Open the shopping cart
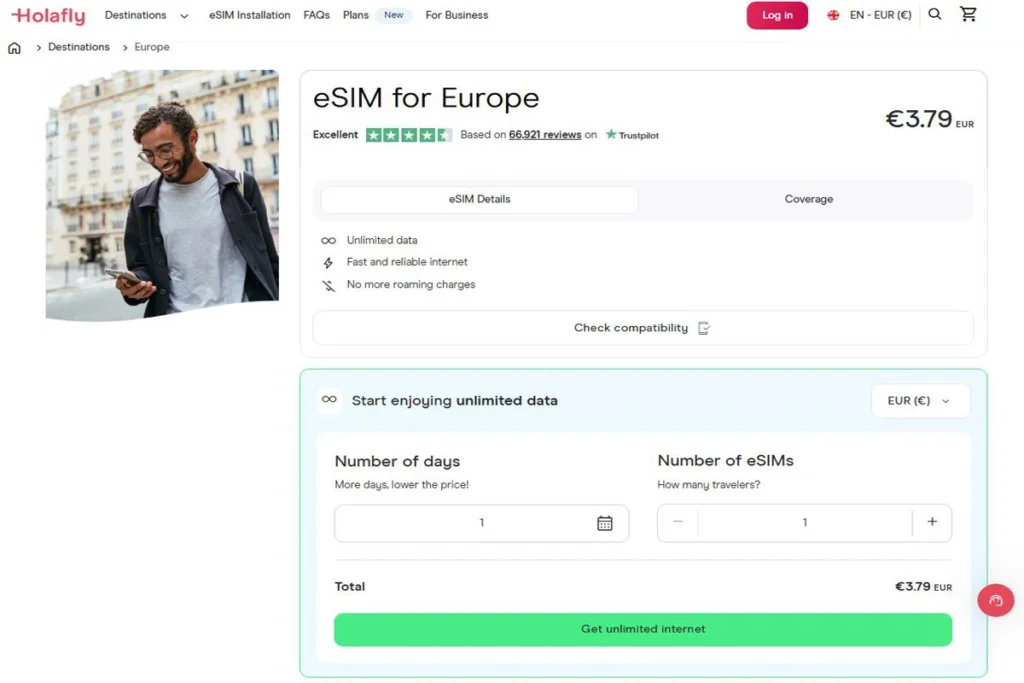1024x683 pixels. pyautogui.click(x=968, y=14)
